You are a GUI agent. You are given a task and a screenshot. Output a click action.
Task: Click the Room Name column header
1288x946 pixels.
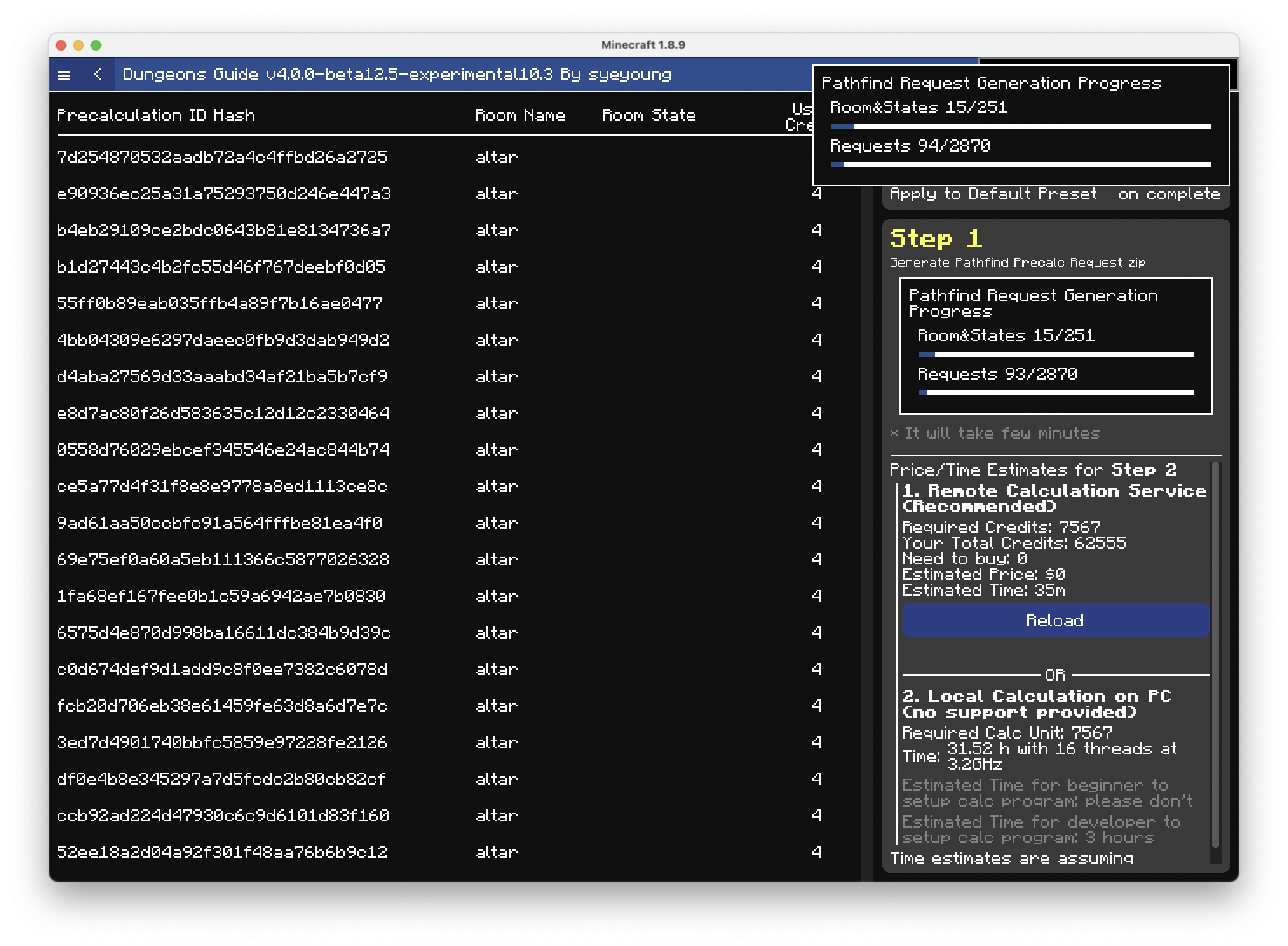tap(520, 115)
